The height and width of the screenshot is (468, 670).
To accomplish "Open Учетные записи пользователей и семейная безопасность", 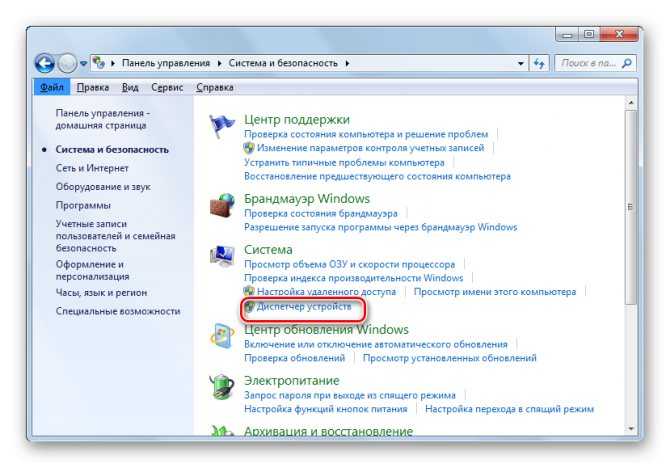I will click(115, 236).
